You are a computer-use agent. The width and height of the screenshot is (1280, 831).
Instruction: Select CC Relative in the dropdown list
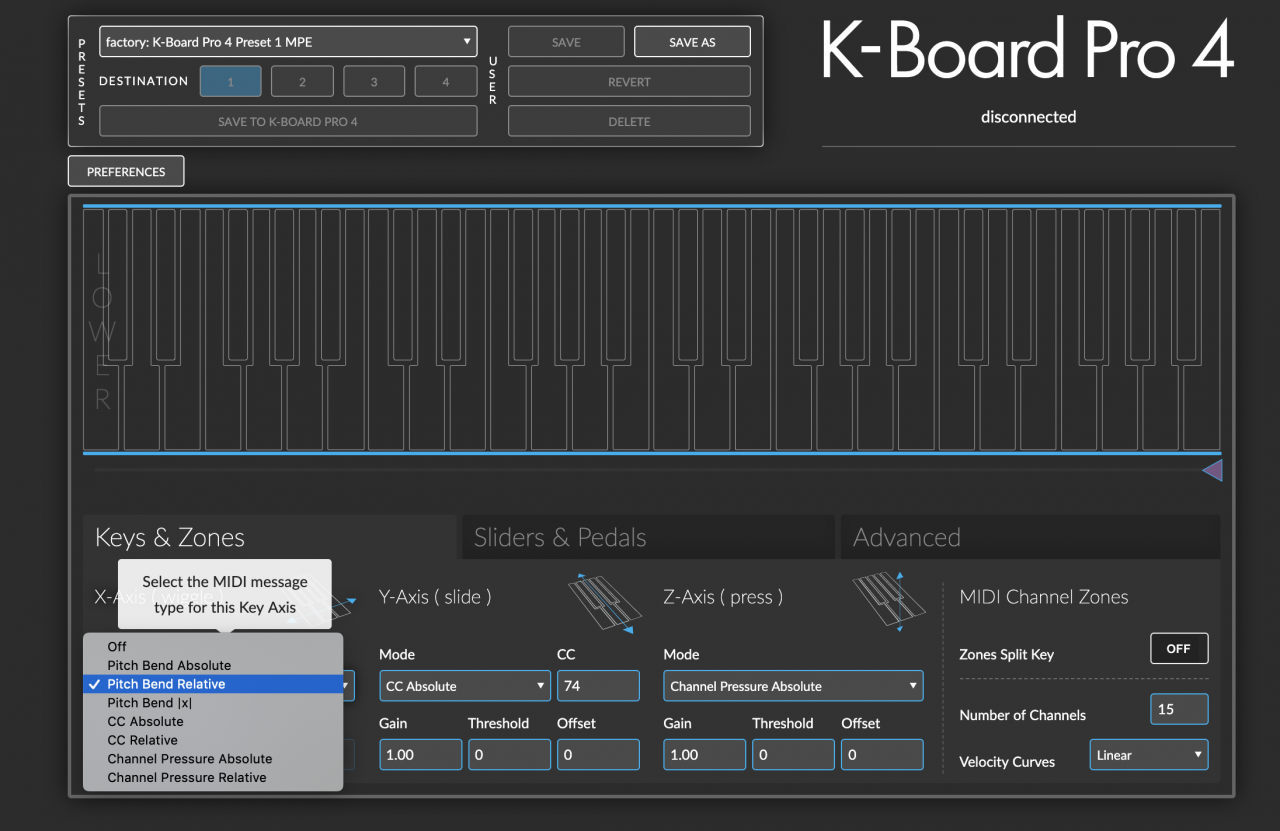(x=142, y=740)
